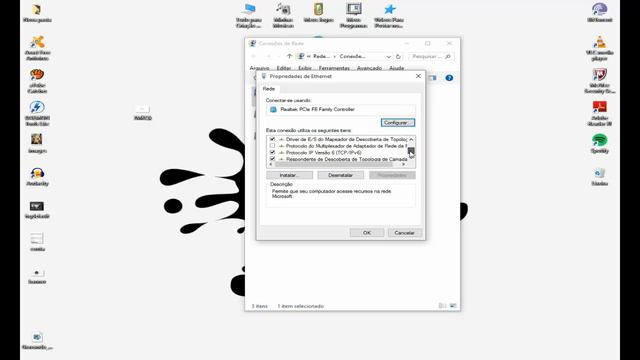Click the details view button in status bar
This screenshot has height=360, width=640.
(x=442, y=306)
